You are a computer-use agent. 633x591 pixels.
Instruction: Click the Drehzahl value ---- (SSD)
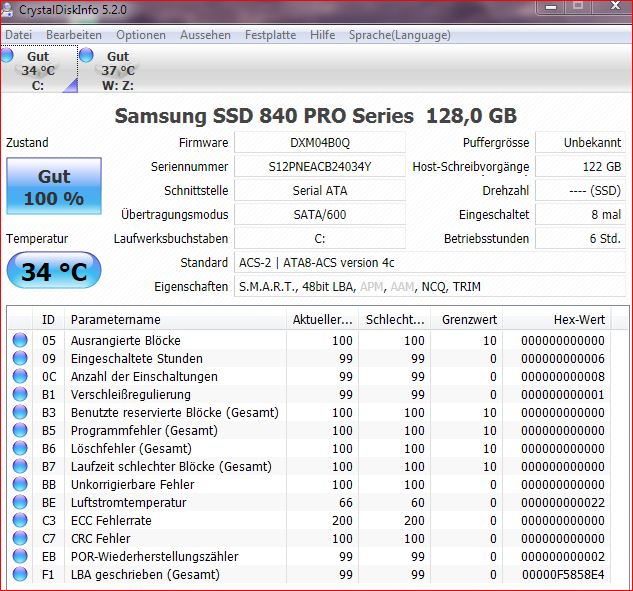581,191
